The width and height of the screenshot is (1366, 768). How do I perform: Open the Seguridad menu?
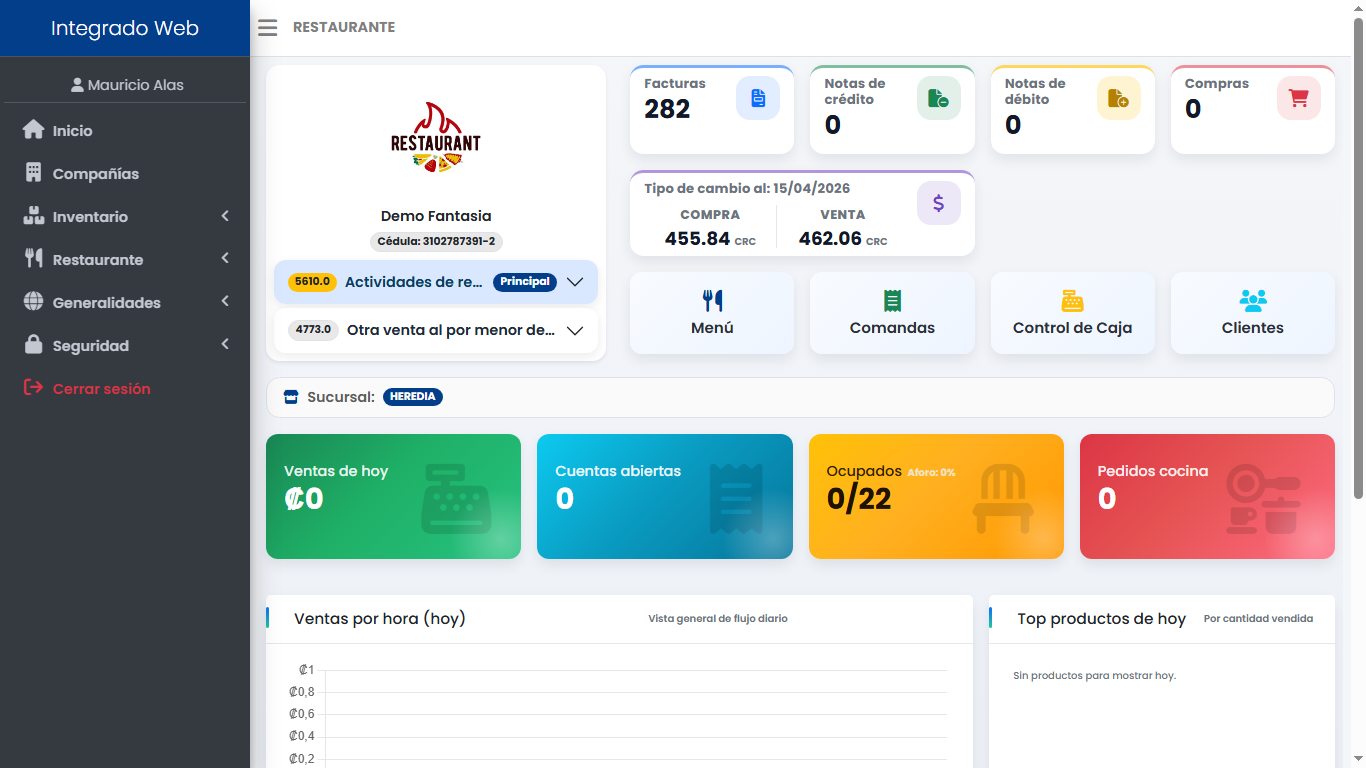pyautogui.click(x=92, y=345)
